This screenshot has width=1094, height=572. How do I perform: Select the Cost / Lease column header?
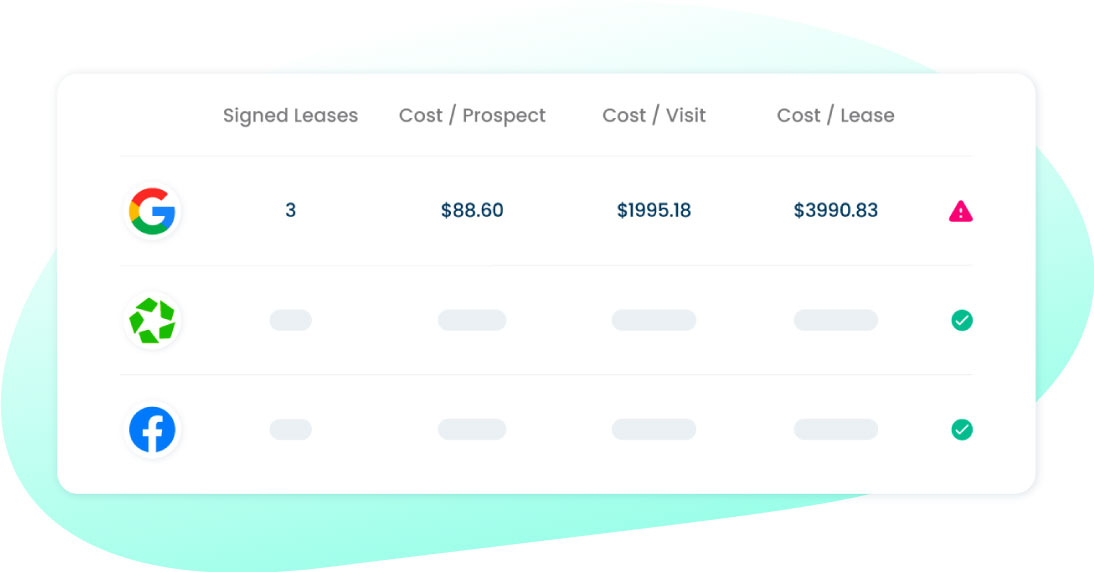(x=836, y=115)
